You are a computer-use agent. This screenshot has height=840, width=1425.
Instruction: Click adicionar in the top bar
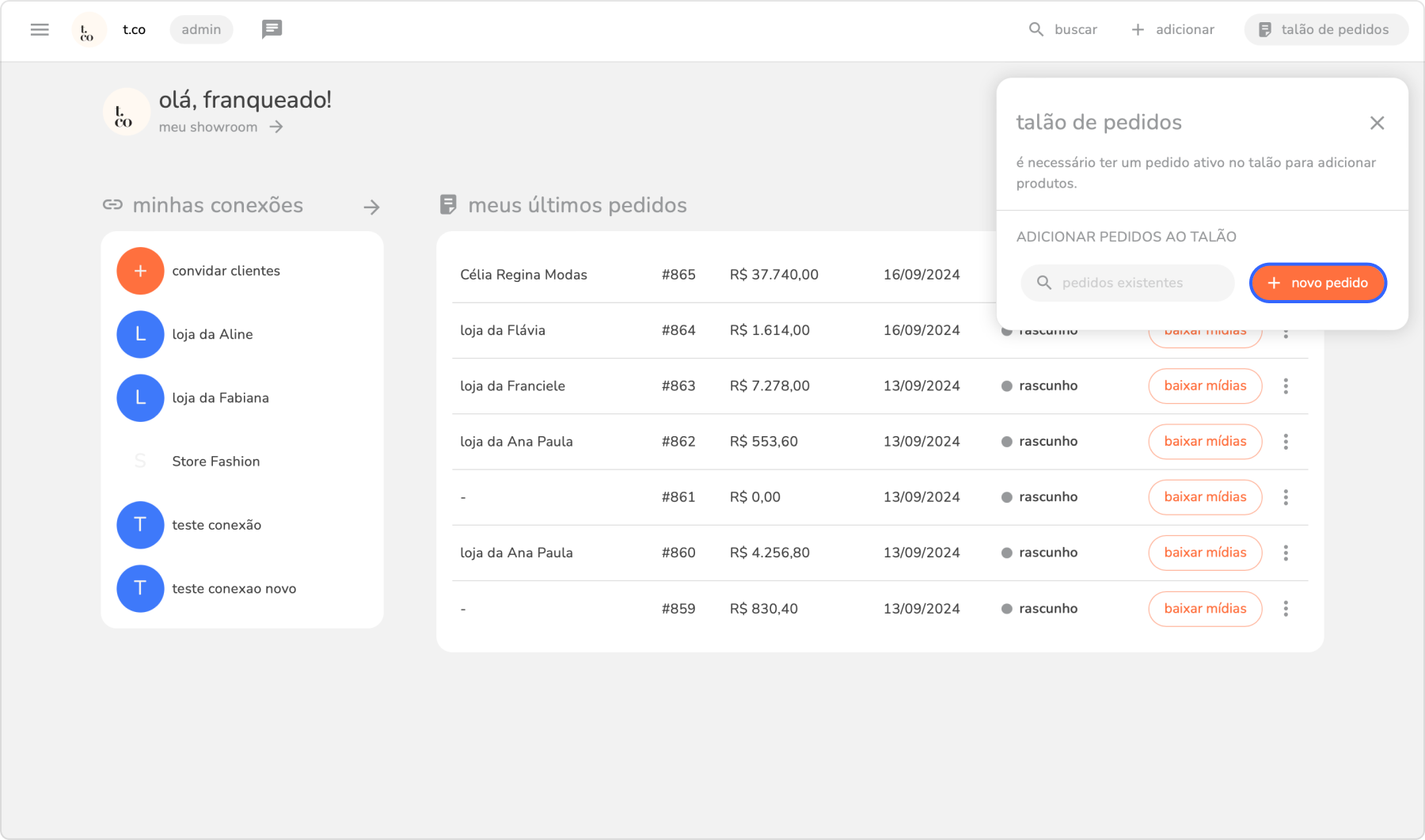[1172, 30]
